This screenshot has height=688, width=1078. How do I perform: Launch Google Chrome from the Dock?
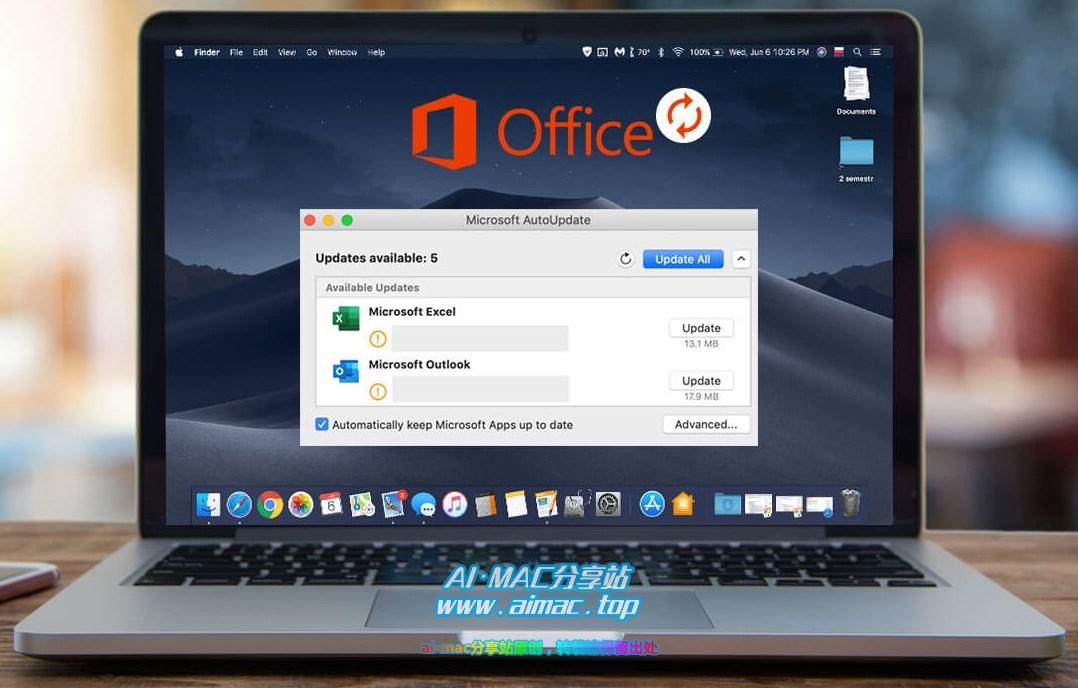click(270, 505)
